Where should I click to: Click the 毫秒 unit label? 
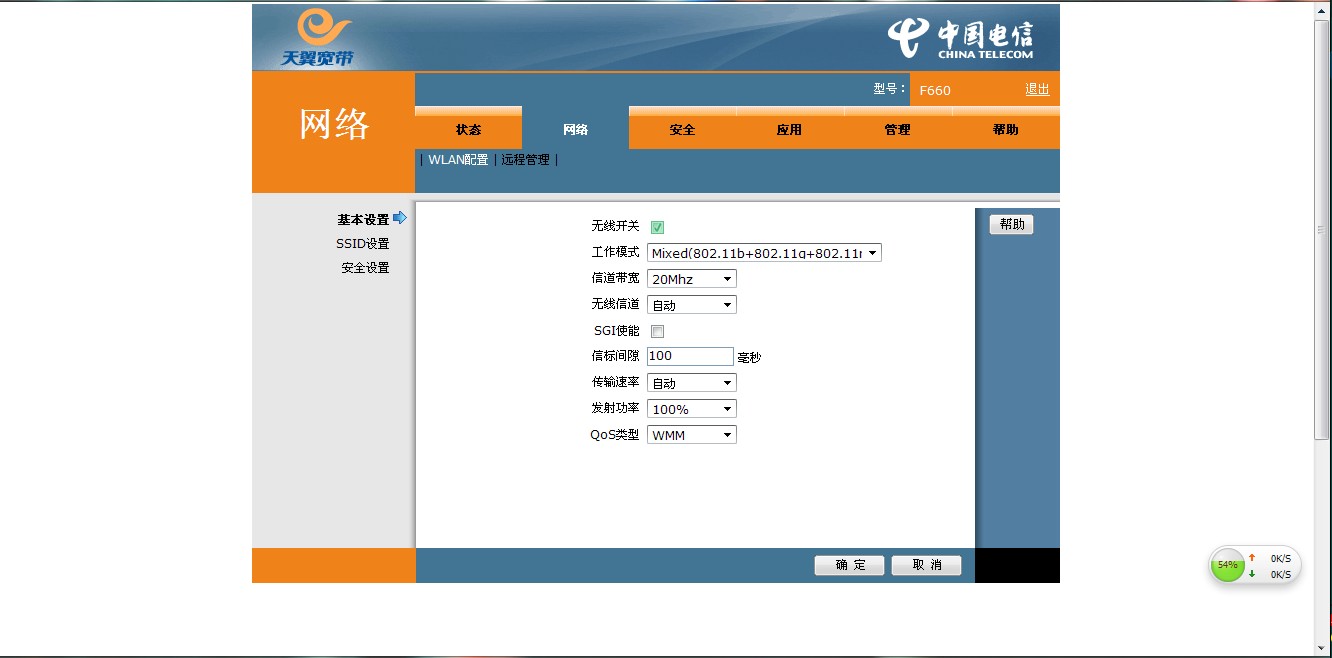tap(749, 357)
